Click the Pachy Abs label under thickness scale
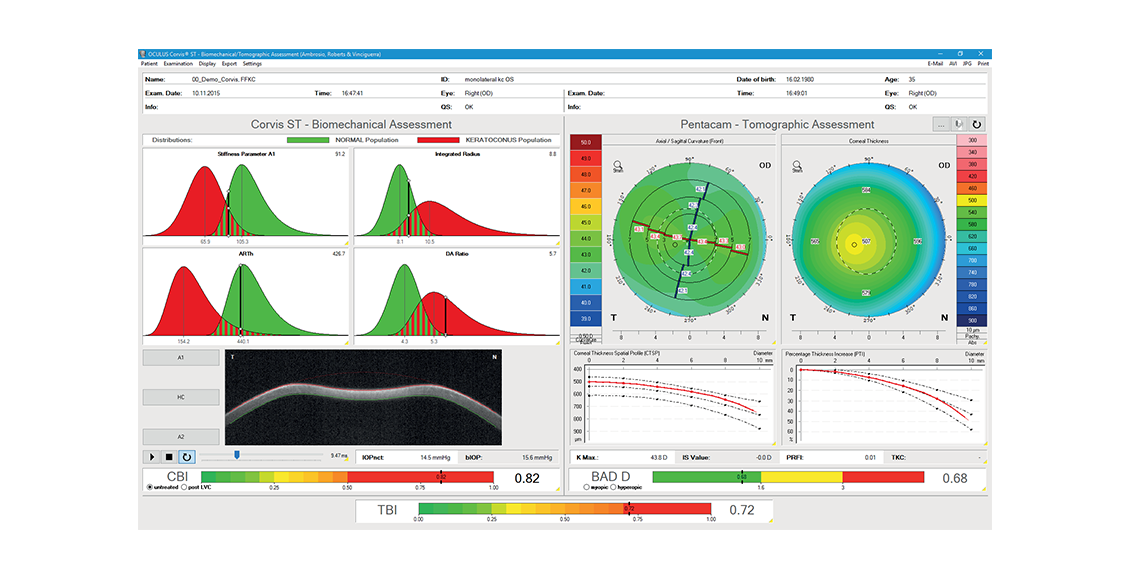The width and height of the screenshot is (1130, 580). click(972, 339)
